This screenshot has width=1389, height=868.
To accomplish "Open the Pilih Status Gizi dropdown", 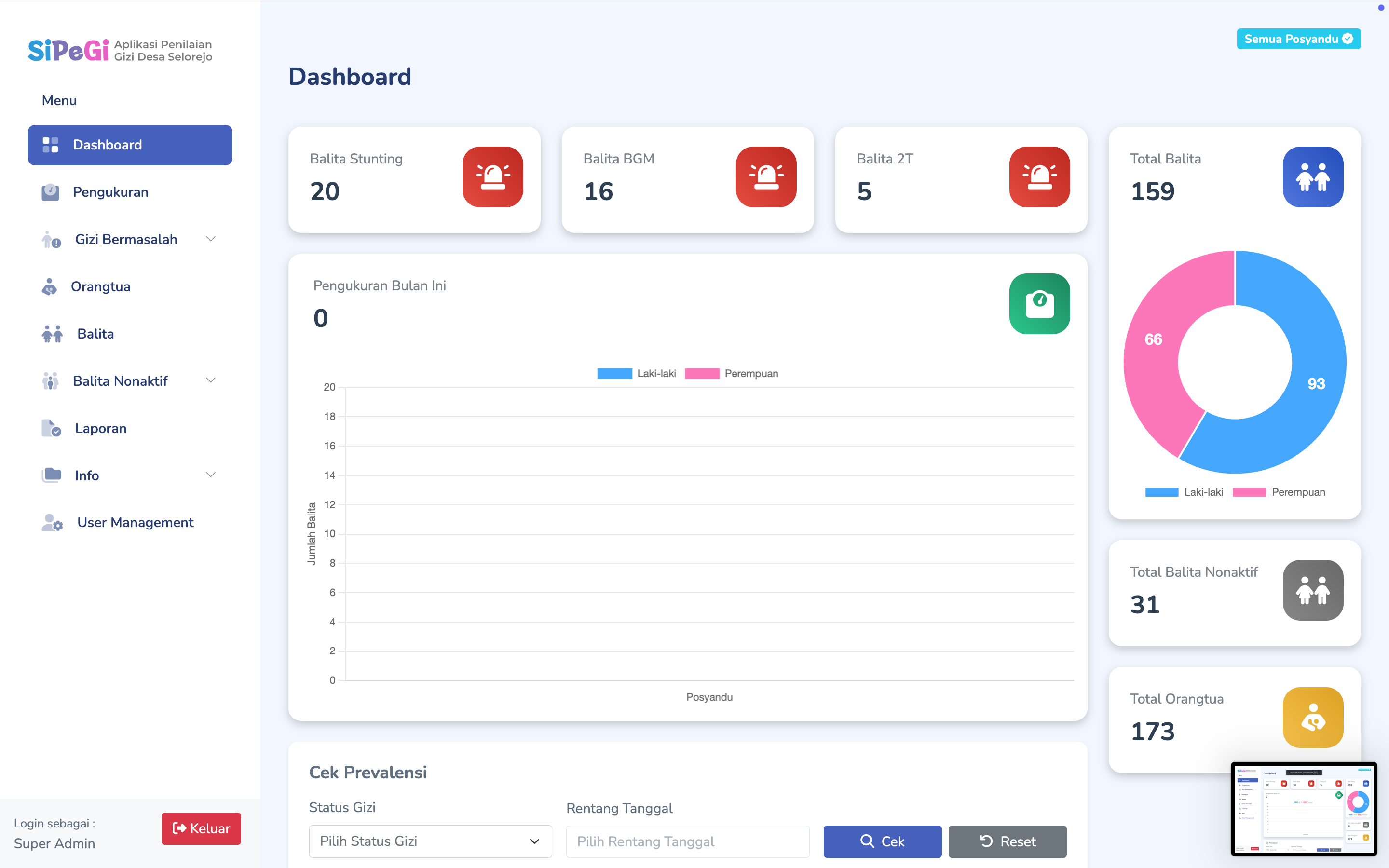I will 430,841.
